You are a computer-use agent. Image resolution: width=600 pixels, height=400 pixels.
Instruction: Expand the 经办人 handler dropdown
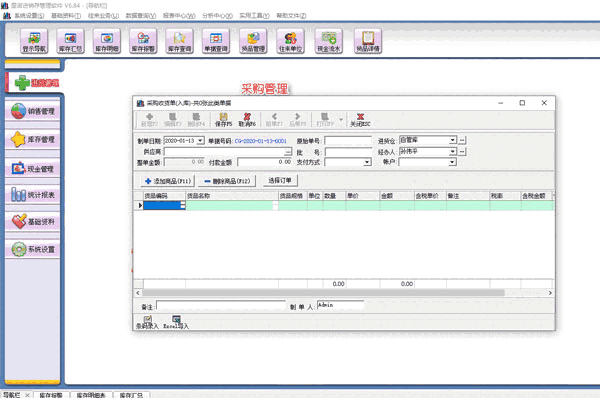452,151
